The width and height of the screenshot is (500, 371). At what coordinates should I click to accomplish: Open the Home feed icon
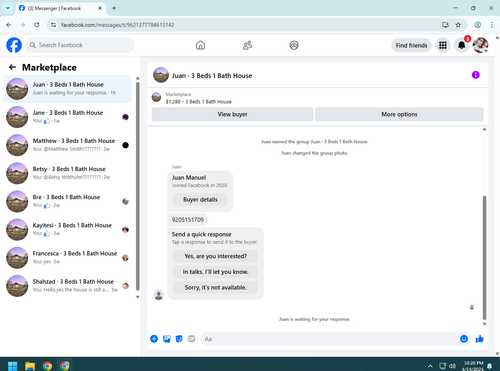click(x=200, y=45)
